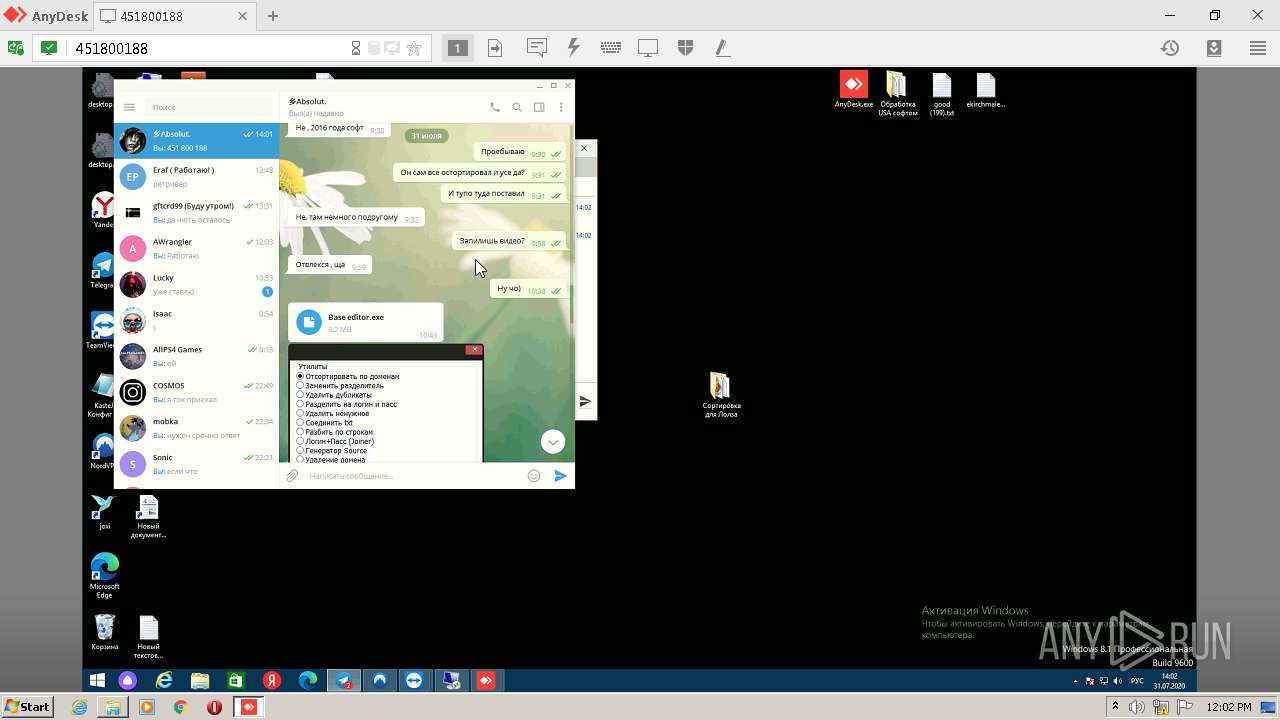Viewport: 1280px width, 720px height.
Task: Open the emoji picker smiley icon
Action: coord(534,476)
